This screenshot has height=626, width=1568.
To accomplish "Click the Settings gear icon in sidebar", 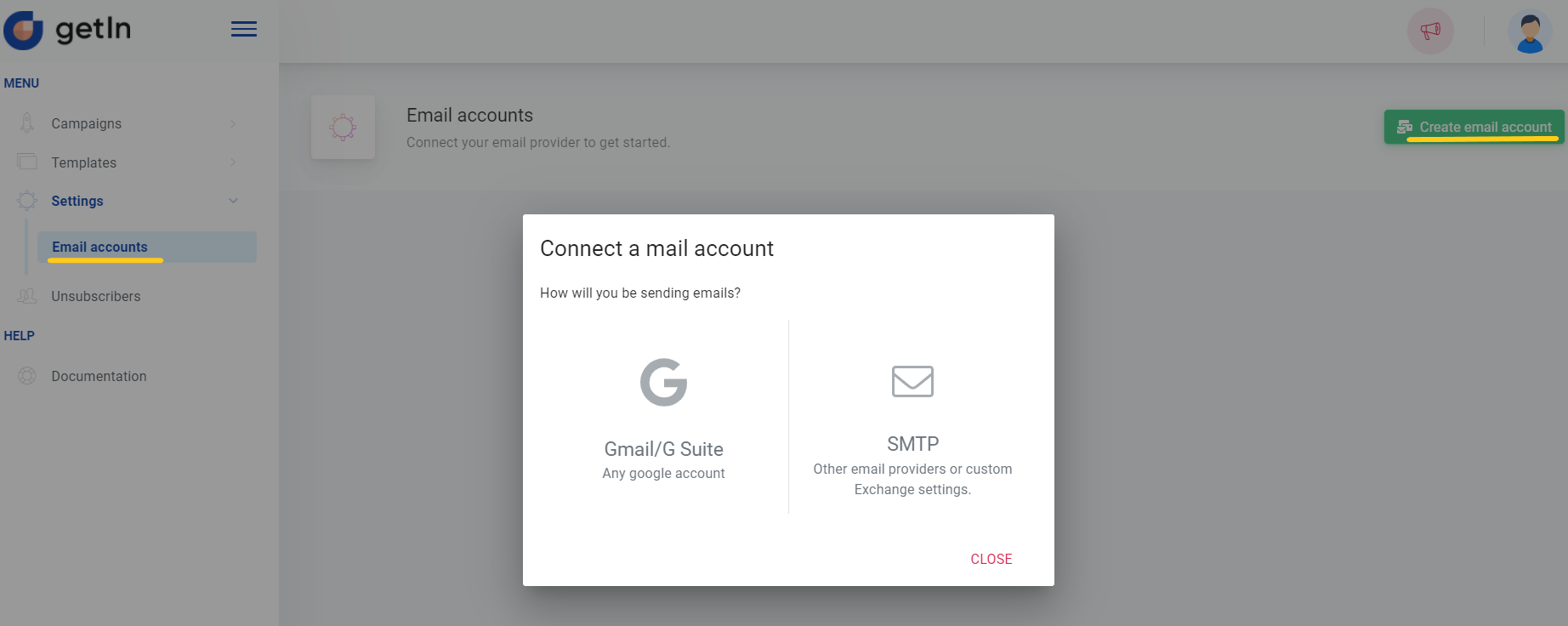I will [26, 201].
